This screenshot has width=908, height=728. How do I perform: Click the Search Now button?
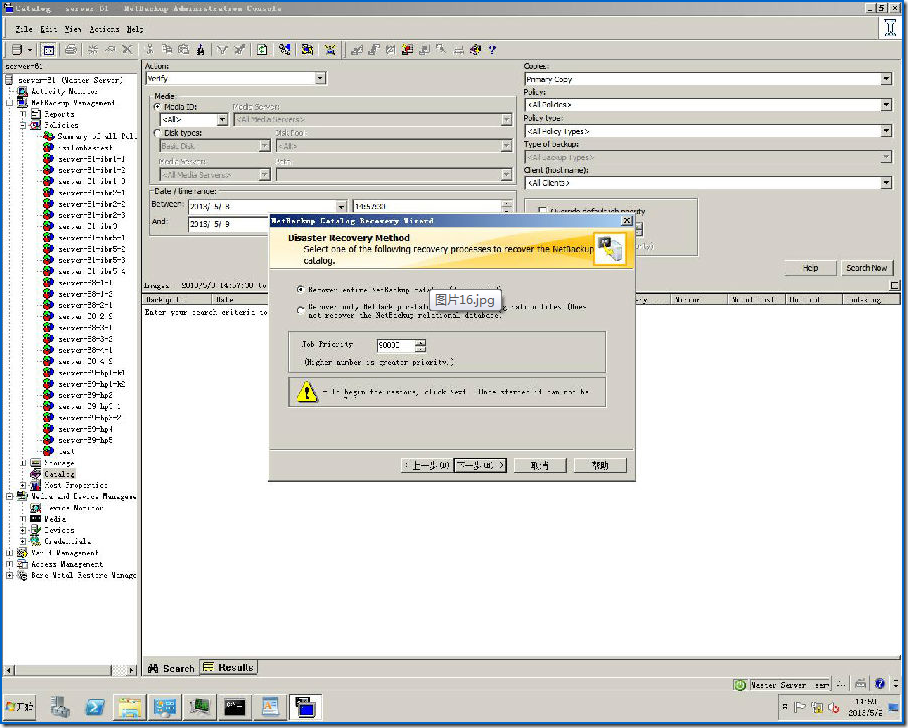click(866, 268)
